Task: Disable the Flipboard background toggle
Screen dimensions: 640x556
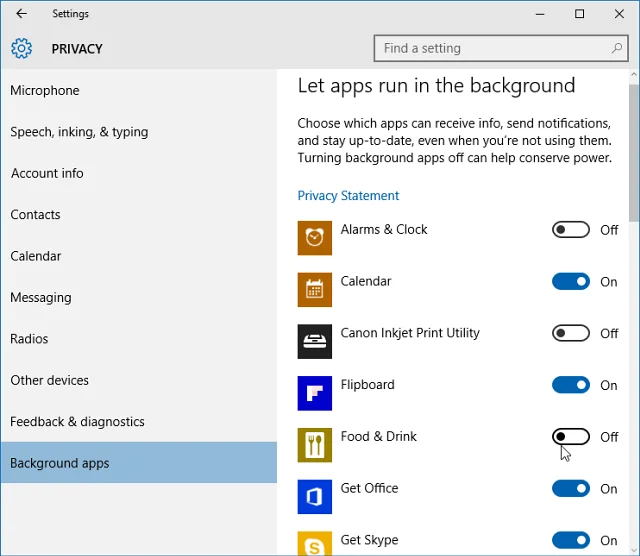Action: click(571, 385)
